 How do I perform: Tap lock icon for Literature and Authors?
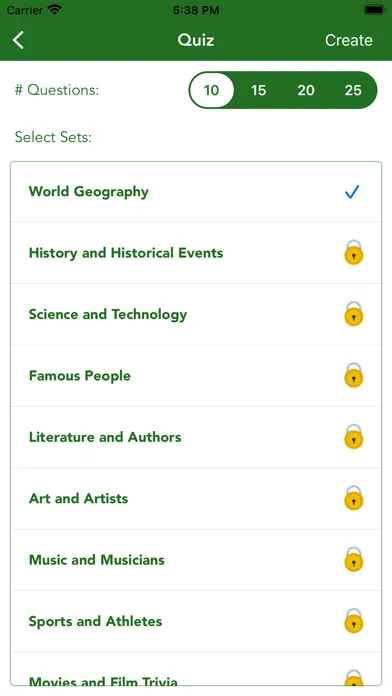coord(354,437)
